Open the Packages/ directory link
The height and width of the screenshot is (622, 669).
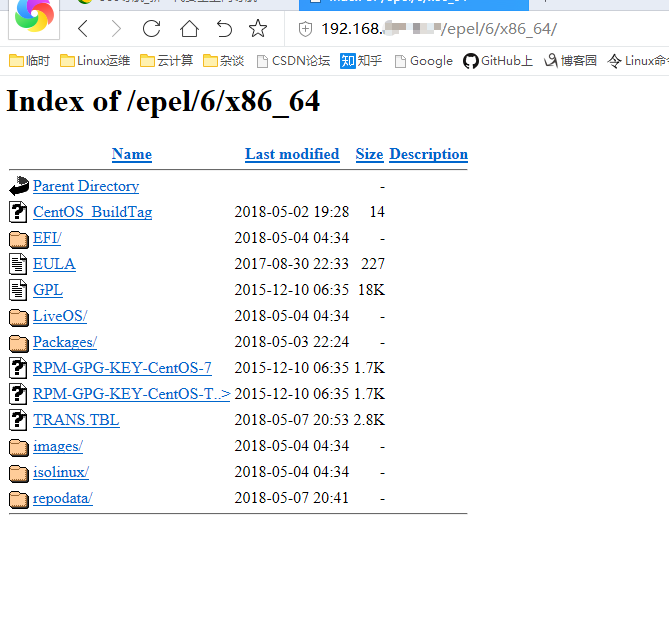pos(65,342)
